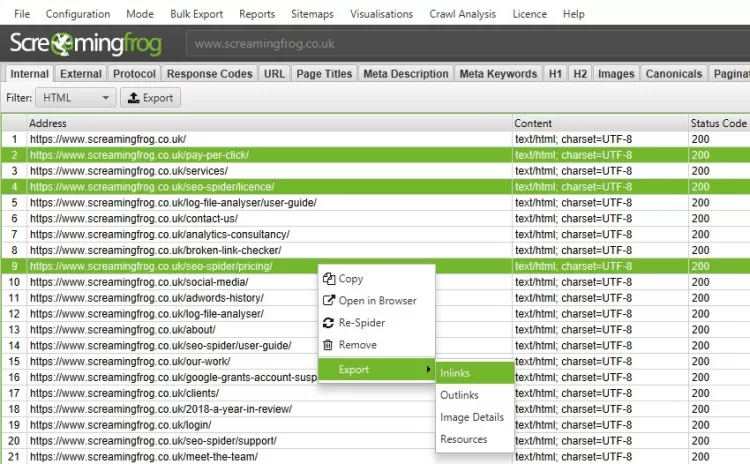Select Image Details export option

tap(472, 417)
